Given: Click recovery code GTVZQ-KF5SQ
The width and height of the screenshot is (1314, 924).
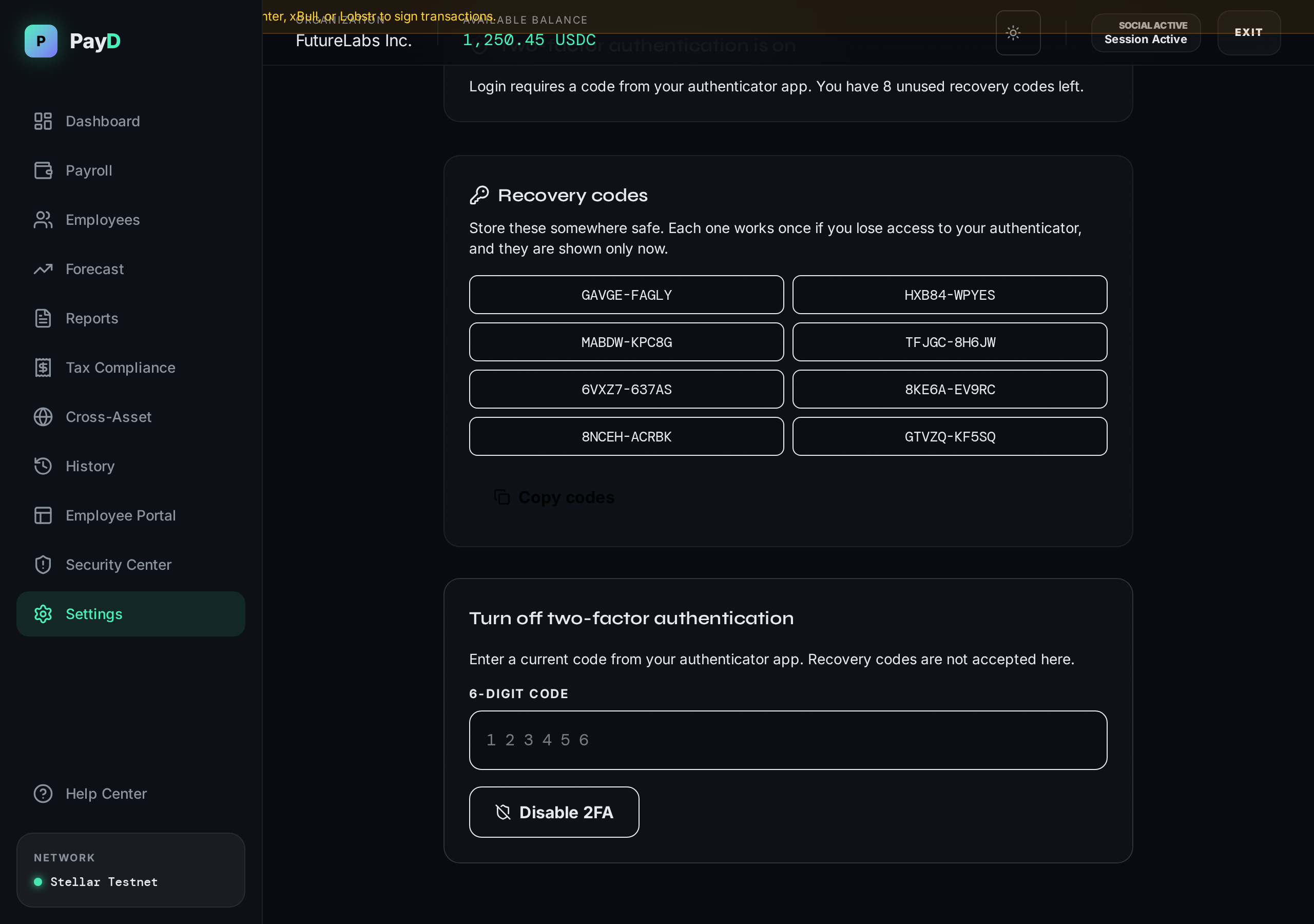Looking at the screenshot, I should coord(950,436).
